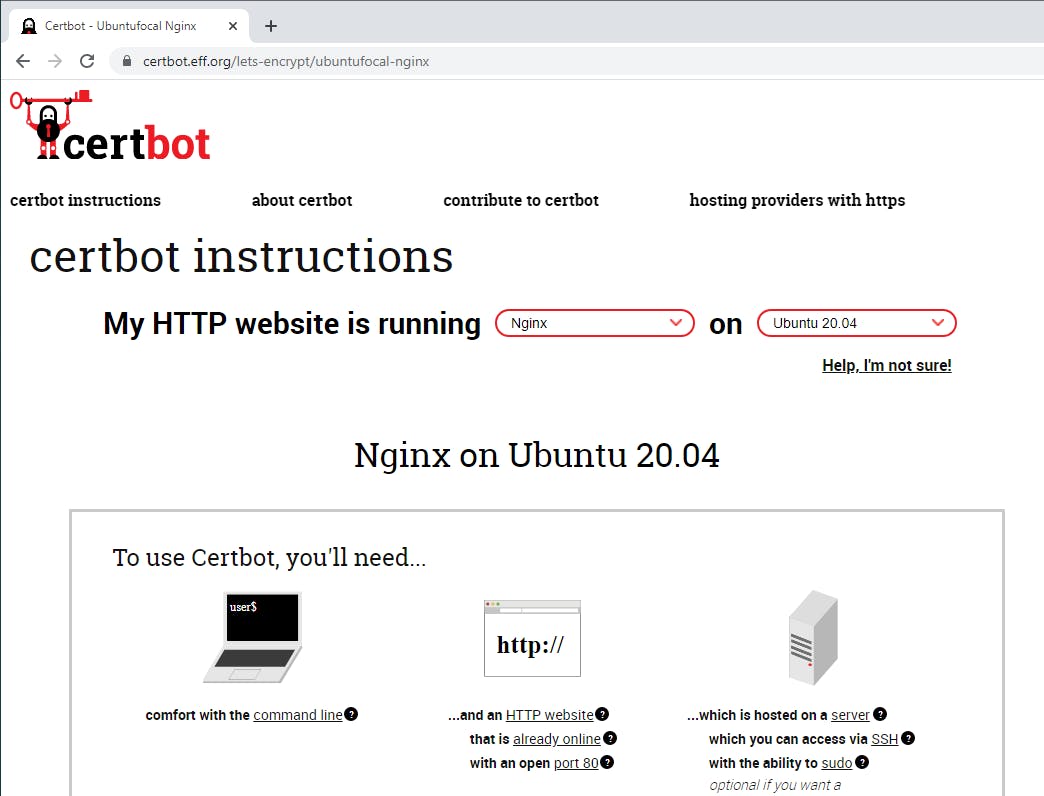Click the Help, I'm not sure! link

click(886, 365)
